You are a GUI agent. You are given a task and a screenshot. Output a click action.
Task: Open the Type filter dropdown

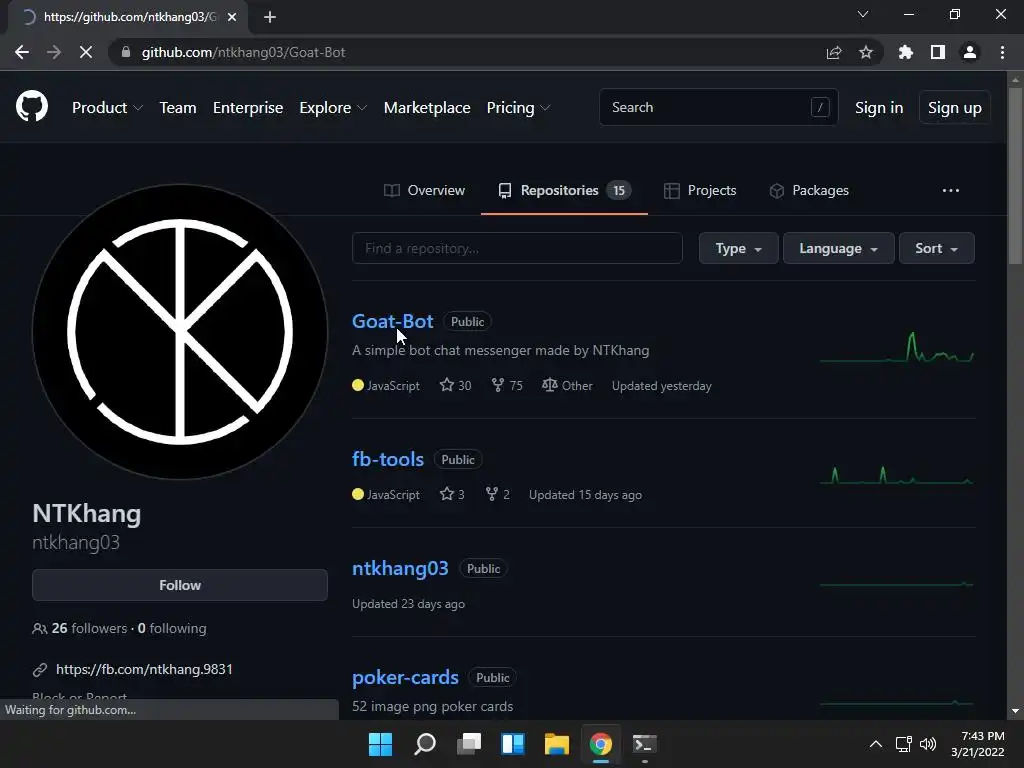(739, 248)
